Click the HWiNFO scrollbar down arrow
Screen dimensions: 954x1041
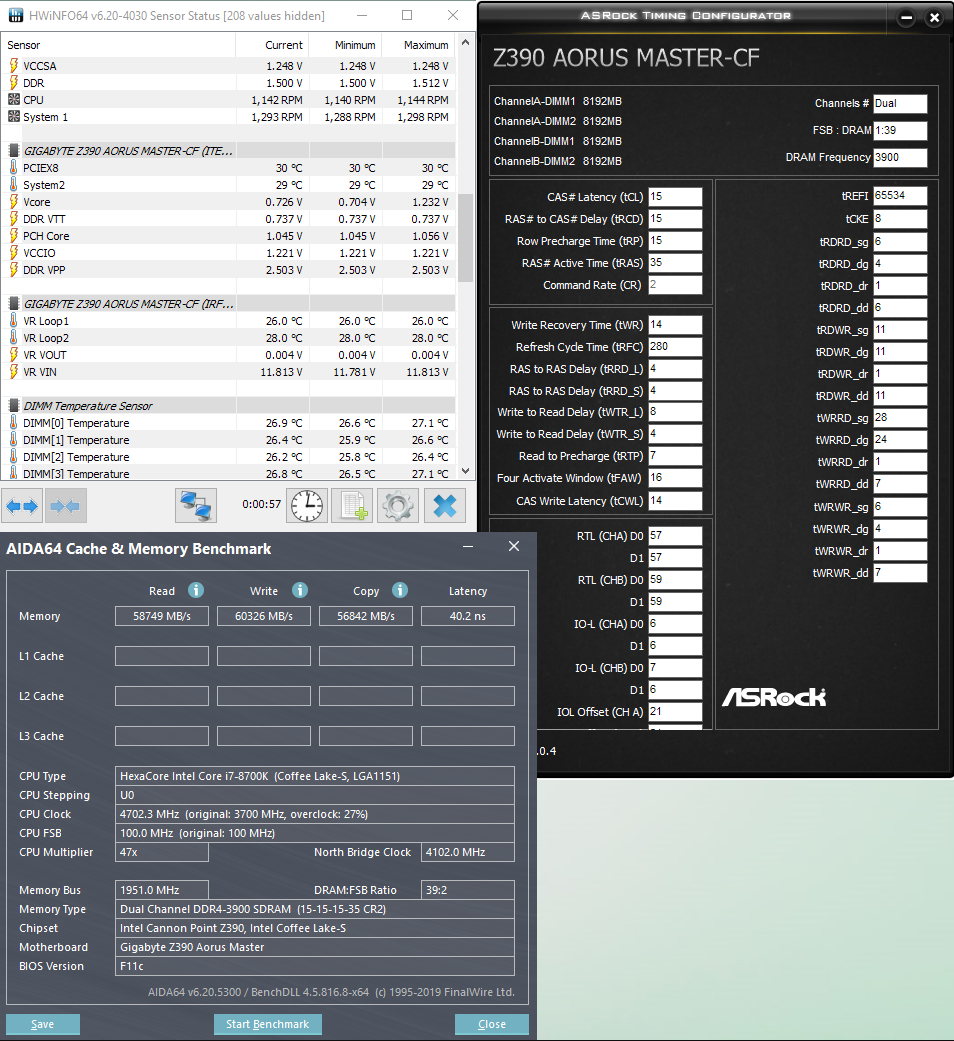coord(465,471)
